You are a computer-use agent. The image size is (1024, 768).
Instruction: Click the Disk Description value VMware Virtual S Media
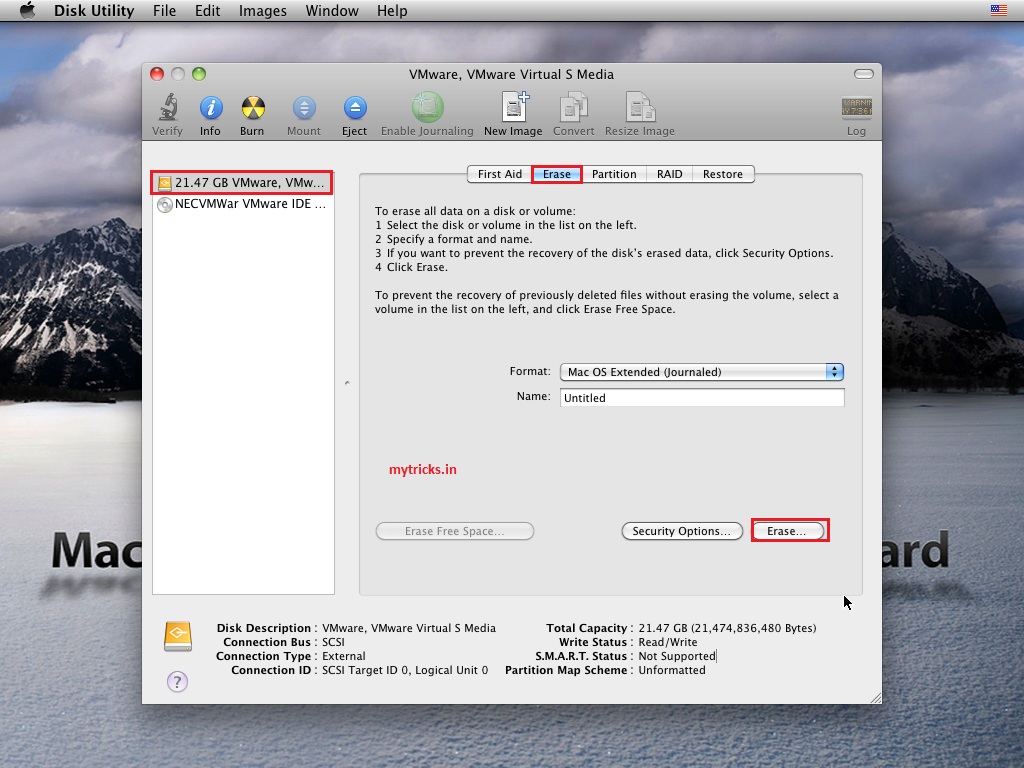pyautogui.click(x=409, y=628)
